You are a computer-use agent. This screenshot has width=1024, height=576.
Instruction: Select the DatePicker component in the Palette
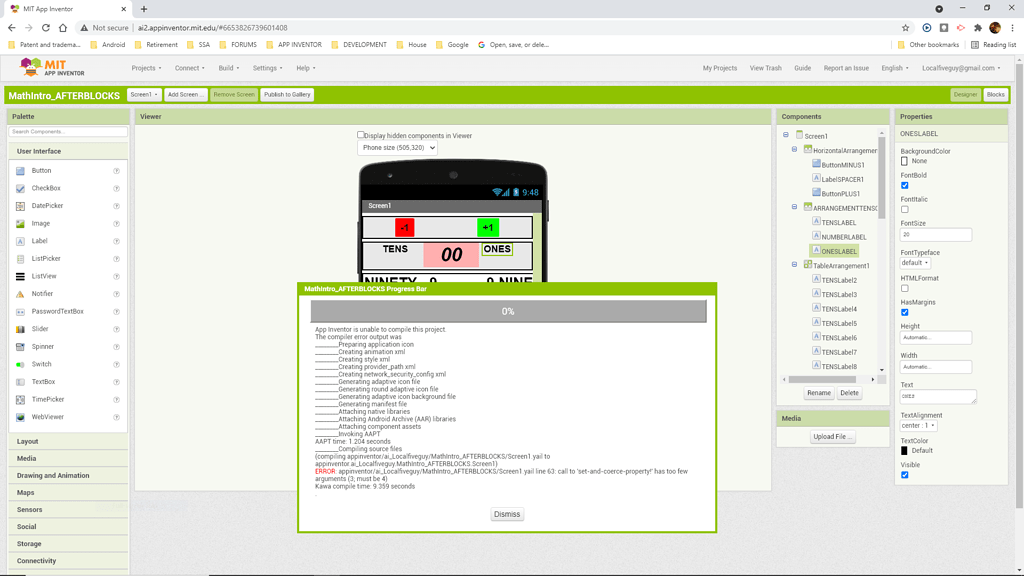click(x=49, y=205)
